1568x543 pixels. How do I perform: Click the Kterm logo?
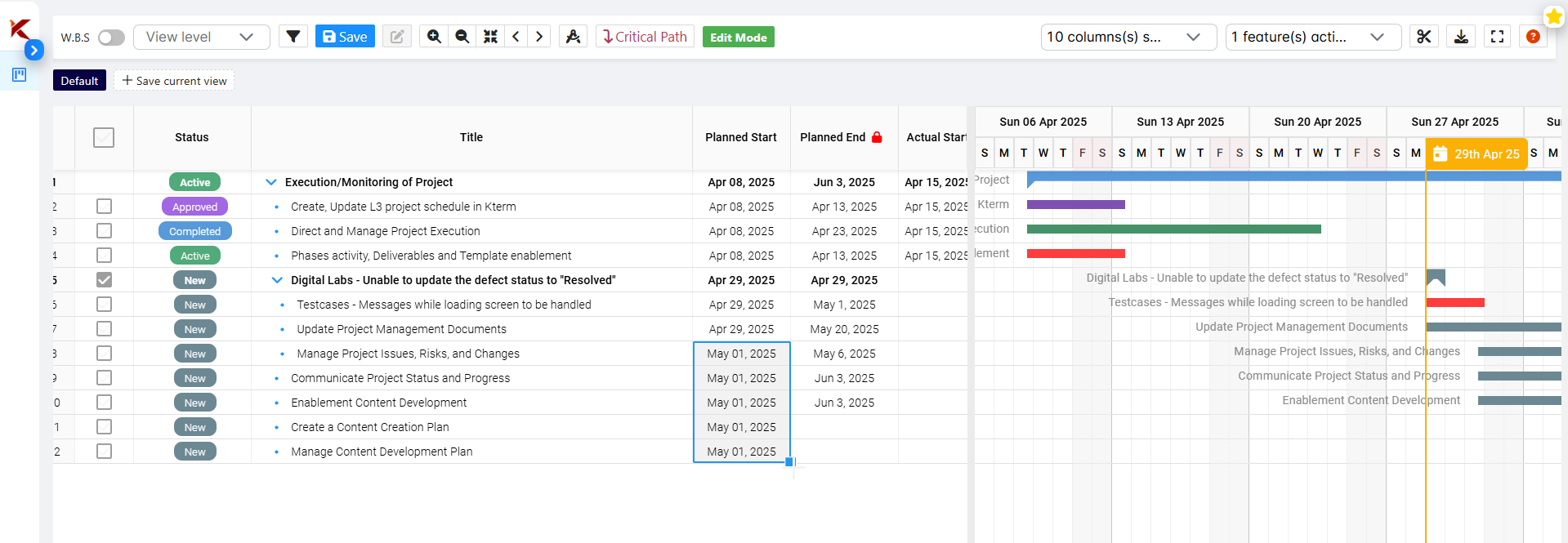coord(20,29)
